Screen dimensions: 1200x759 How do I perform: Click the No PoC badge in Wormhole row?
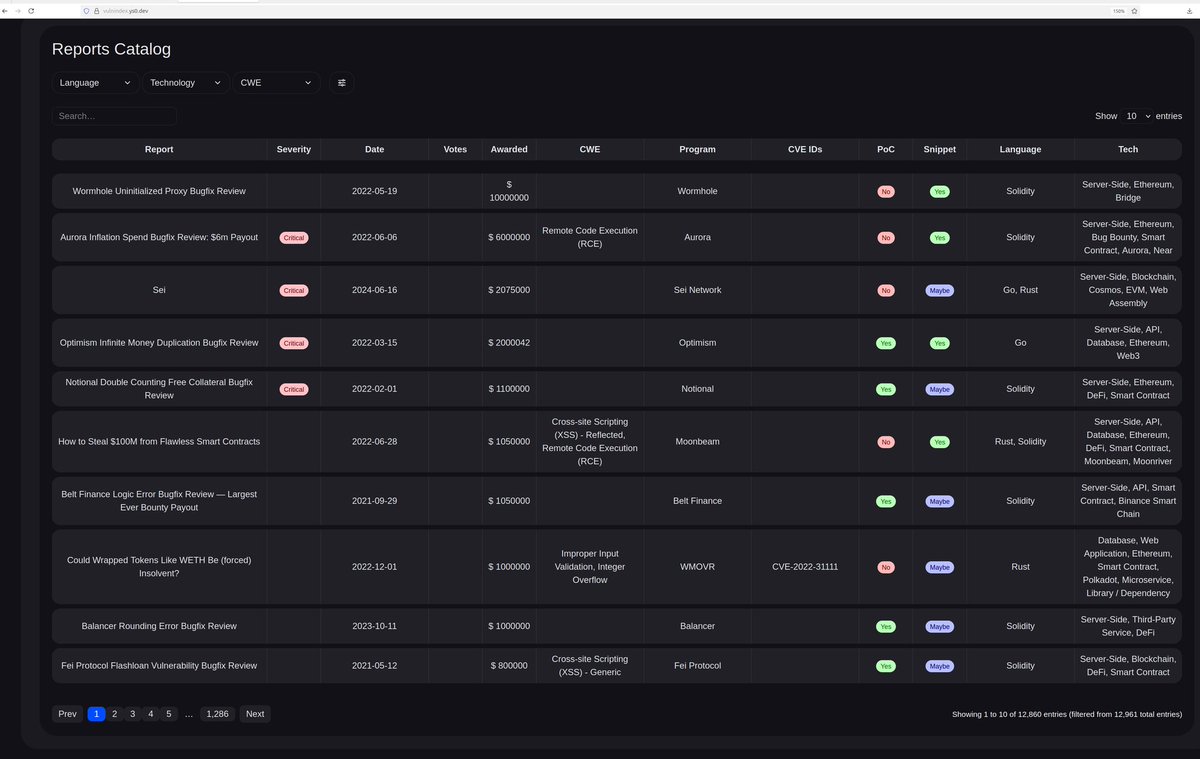[x=886, y=191]
